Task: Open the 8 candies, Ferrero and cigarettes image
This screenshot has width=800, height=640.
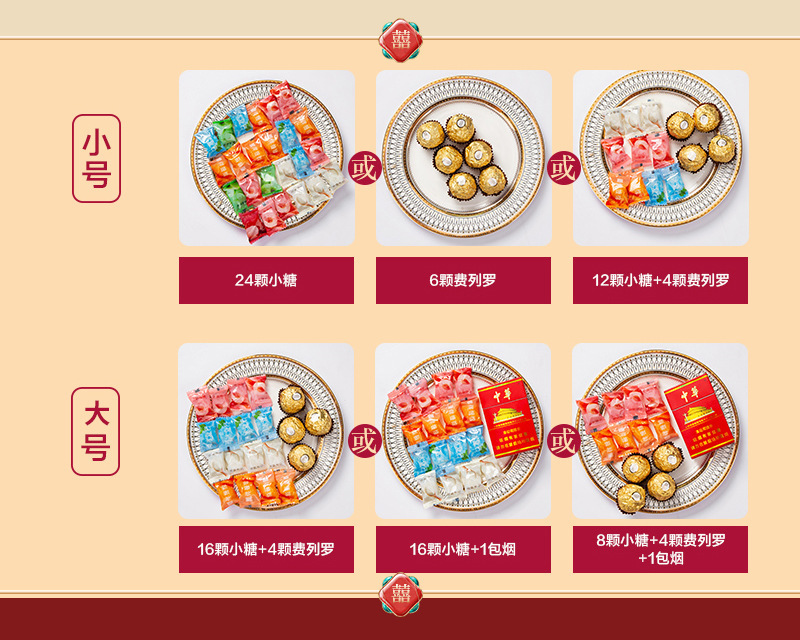Action: coord(660,431)
